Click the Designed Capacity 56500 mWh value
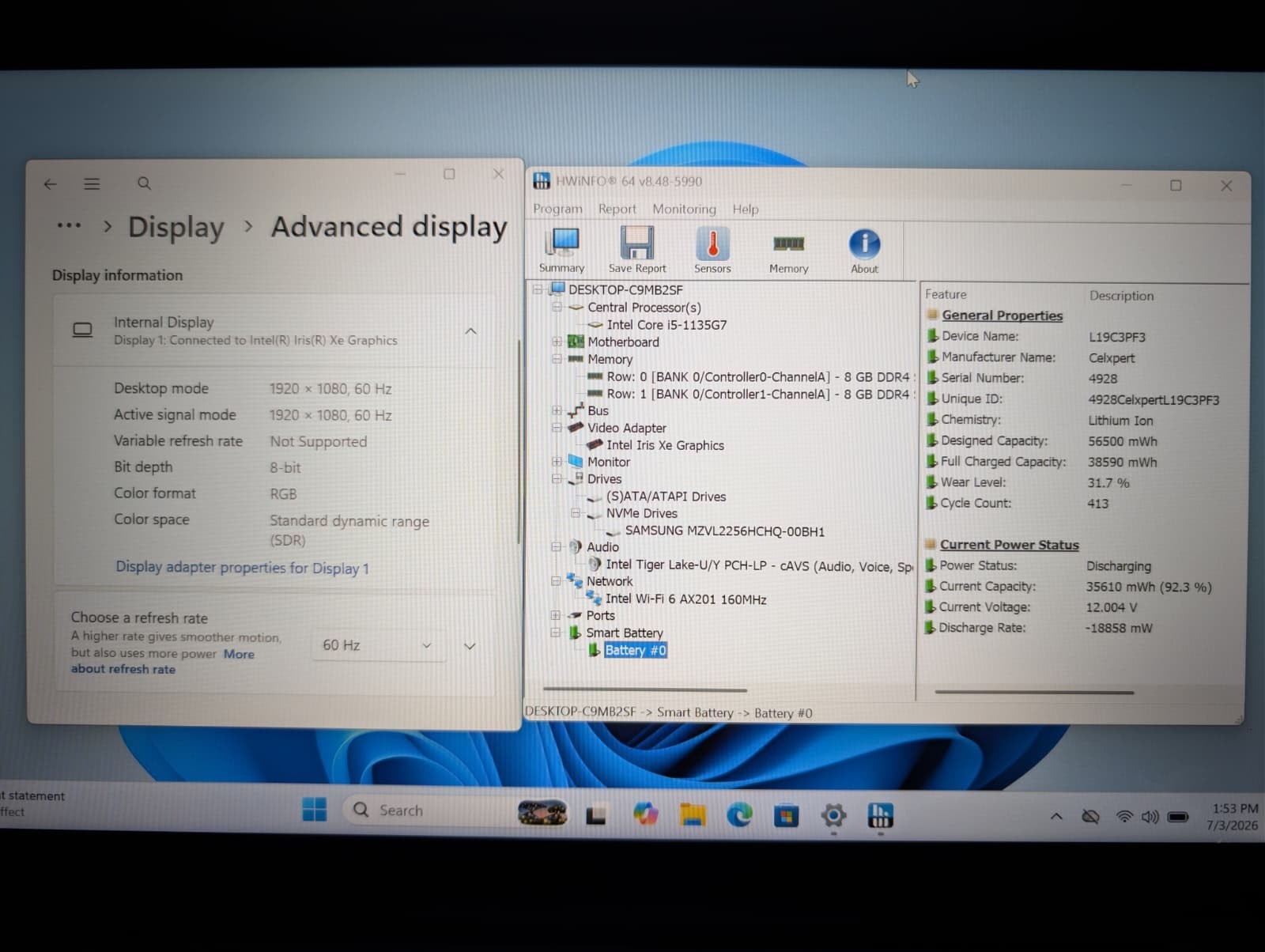The height and width of the screenshot is (952, 1265). coord(1122,441)
